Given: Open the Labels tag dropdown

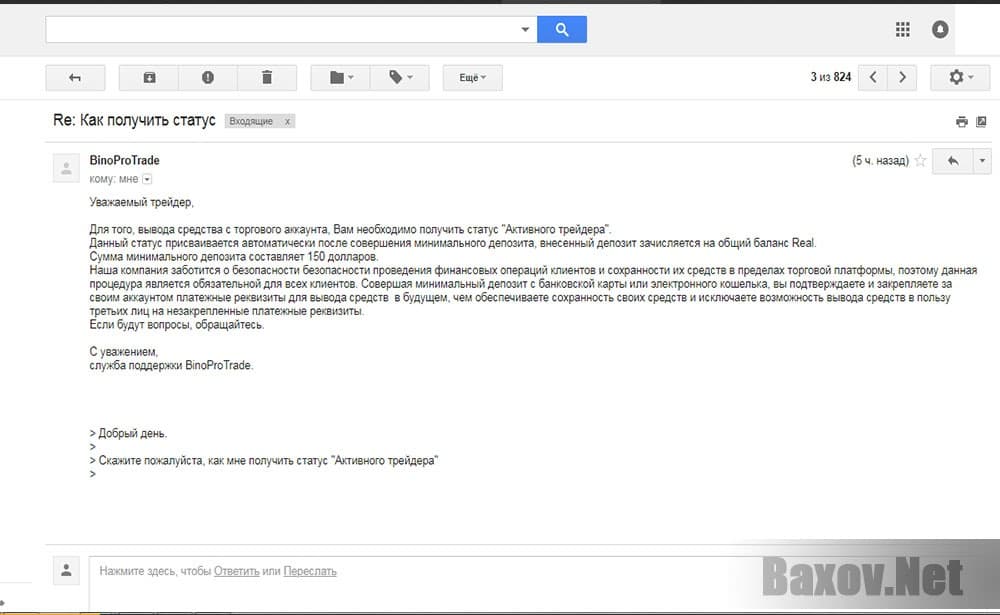Looking at the screenshot, I should point(399,77).
